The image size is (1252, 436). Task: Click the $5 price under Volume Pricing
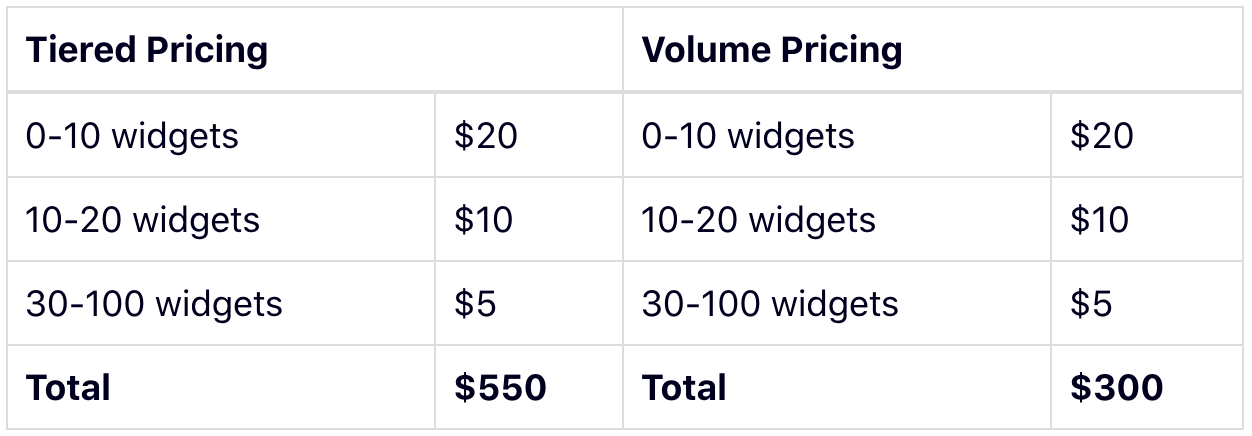click(1092, 304)
